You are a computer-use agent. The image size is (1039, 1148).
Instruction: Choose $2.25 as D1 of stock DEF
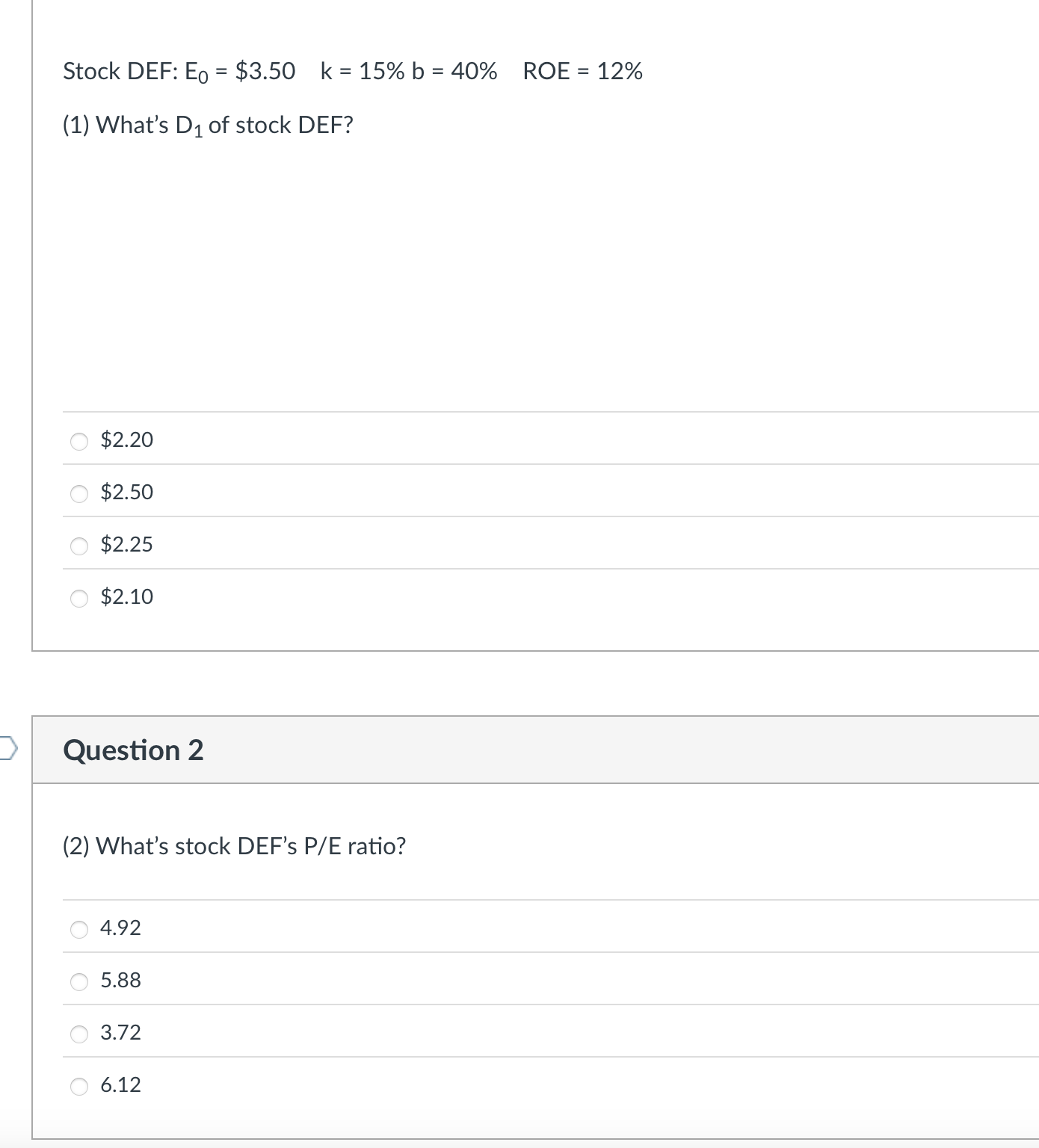tap(126, 544)
